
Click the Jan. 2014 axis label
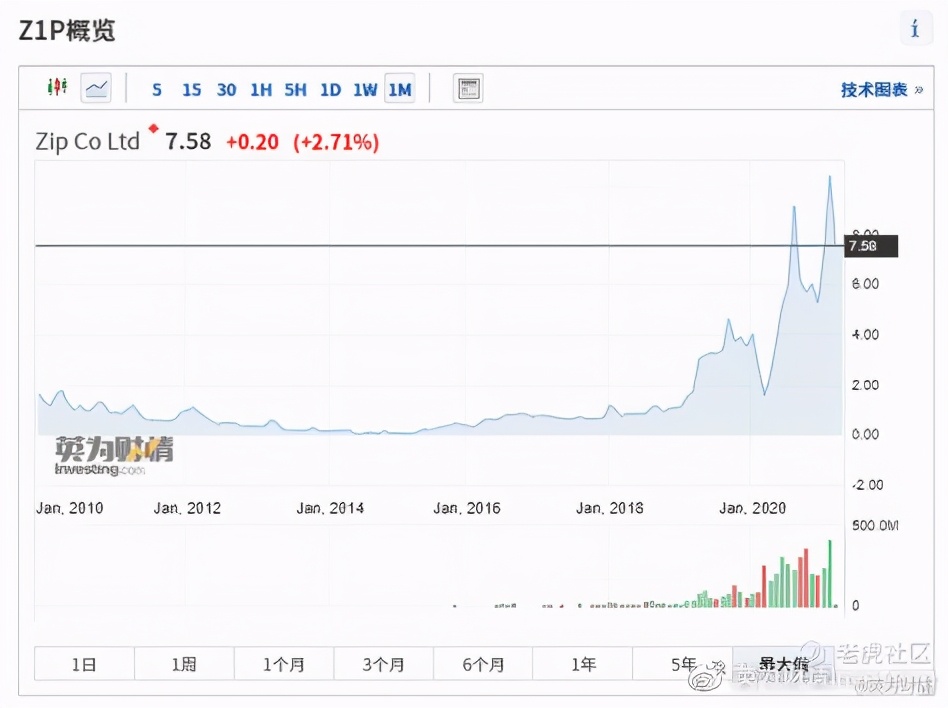pos(330,508)
